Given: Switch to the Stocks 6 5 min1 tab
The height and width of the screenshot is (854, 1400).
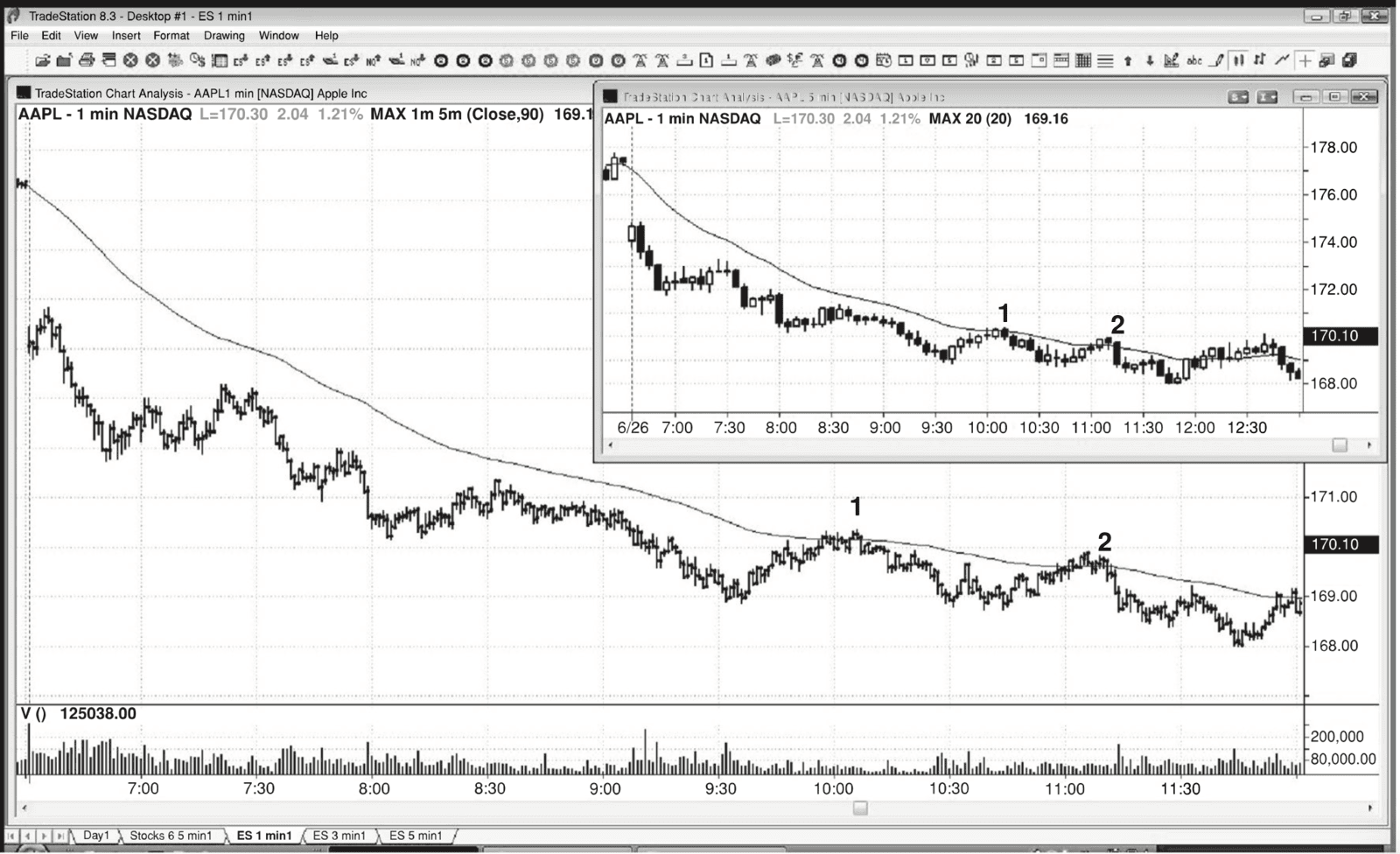Looking at the screenshot, I should point(171,836).
